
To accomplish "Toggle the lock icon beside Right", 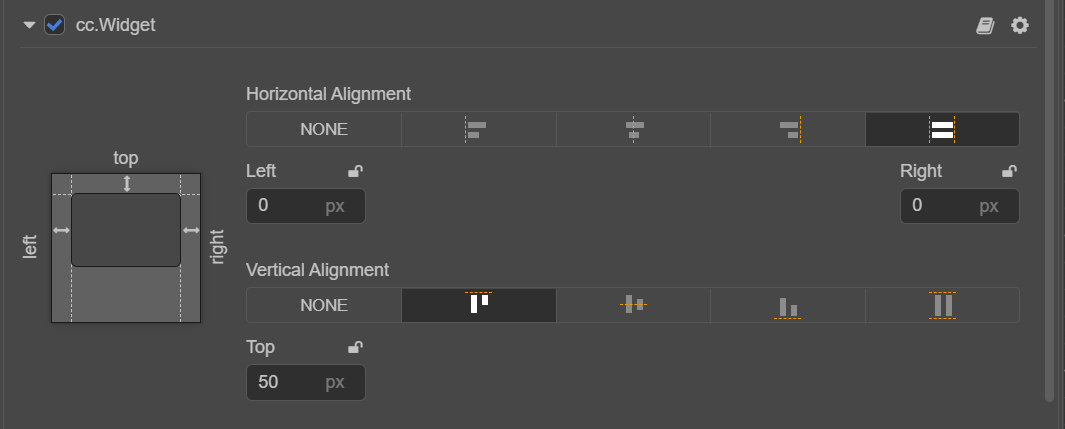I will pos(1009,172).
